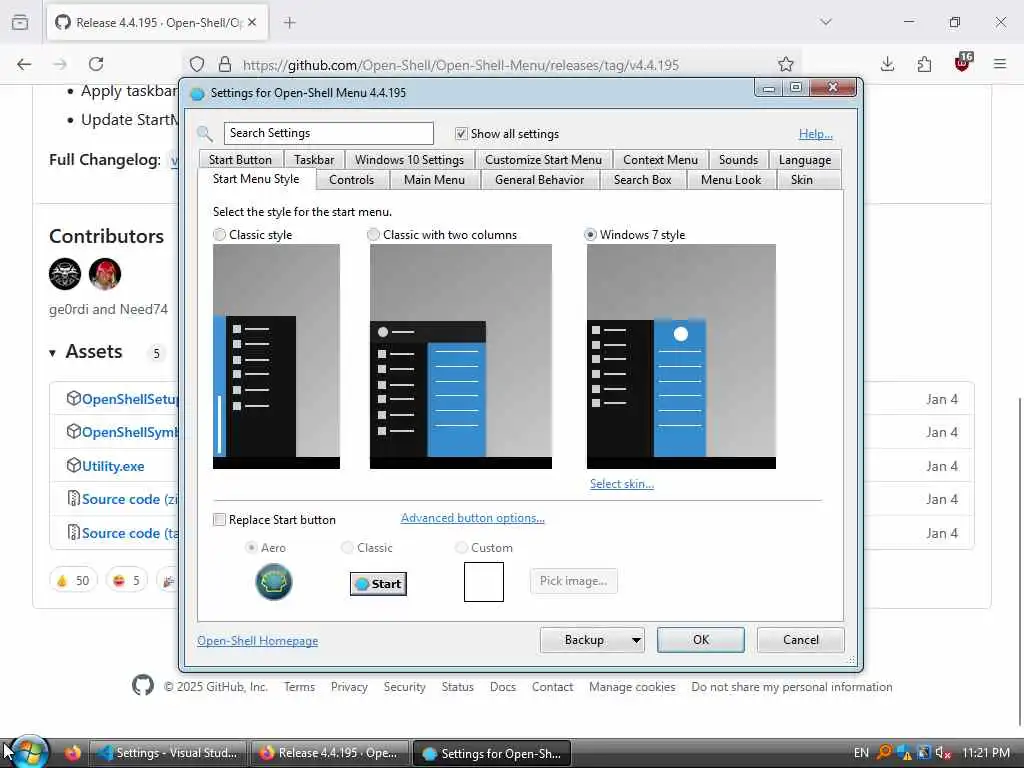Click the ge0rdi contributor avatar
The image size is (1024, 768).
[65, 274]
